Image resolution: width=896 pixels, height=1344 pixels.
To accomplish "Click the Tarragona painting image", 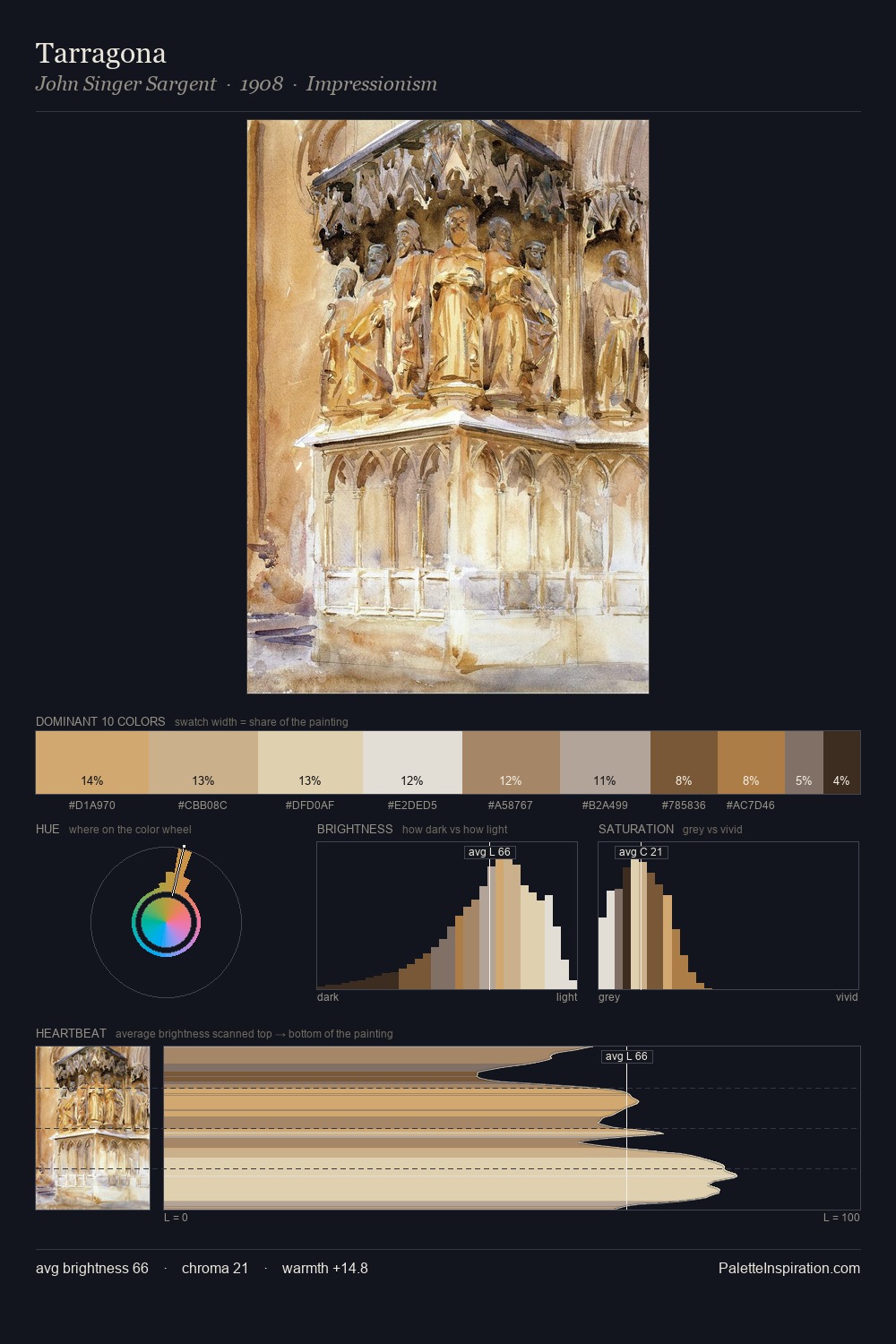I will point(448,407).
